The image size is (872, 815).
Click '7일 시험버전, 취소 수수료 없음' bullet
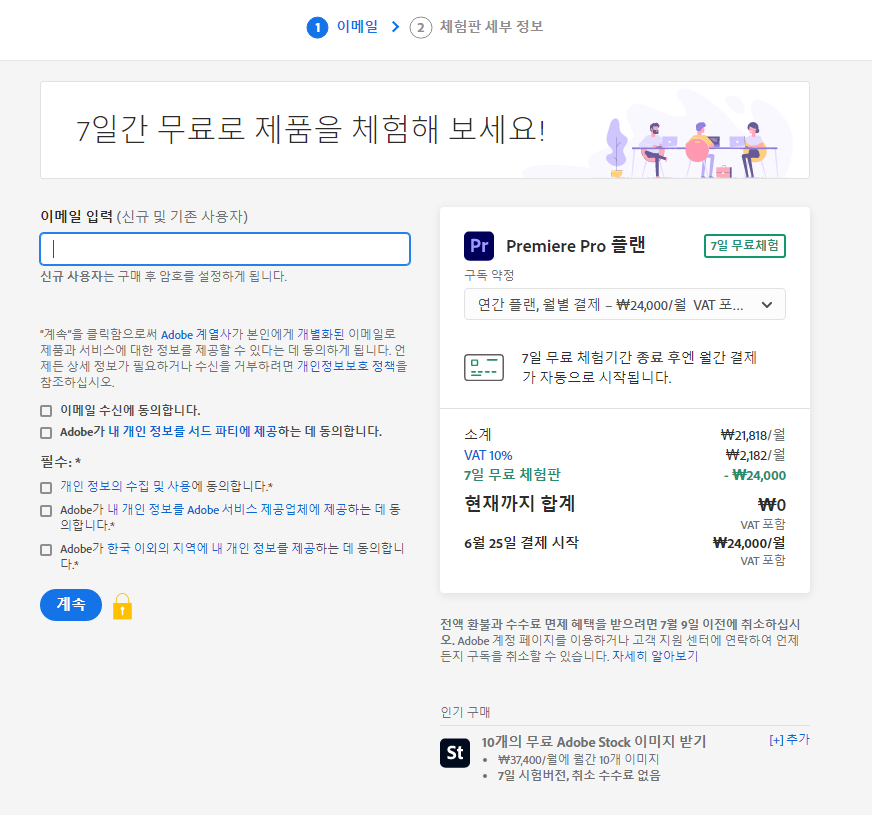(x=578, y=775)
